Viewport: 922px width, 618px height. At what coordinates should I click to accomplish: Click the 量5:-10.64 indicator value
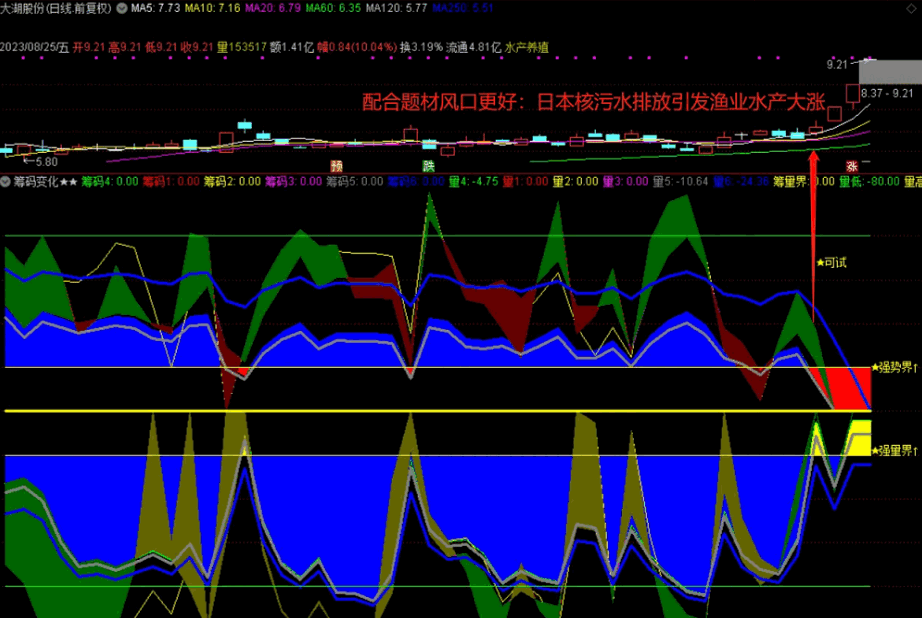pos(680,182)
